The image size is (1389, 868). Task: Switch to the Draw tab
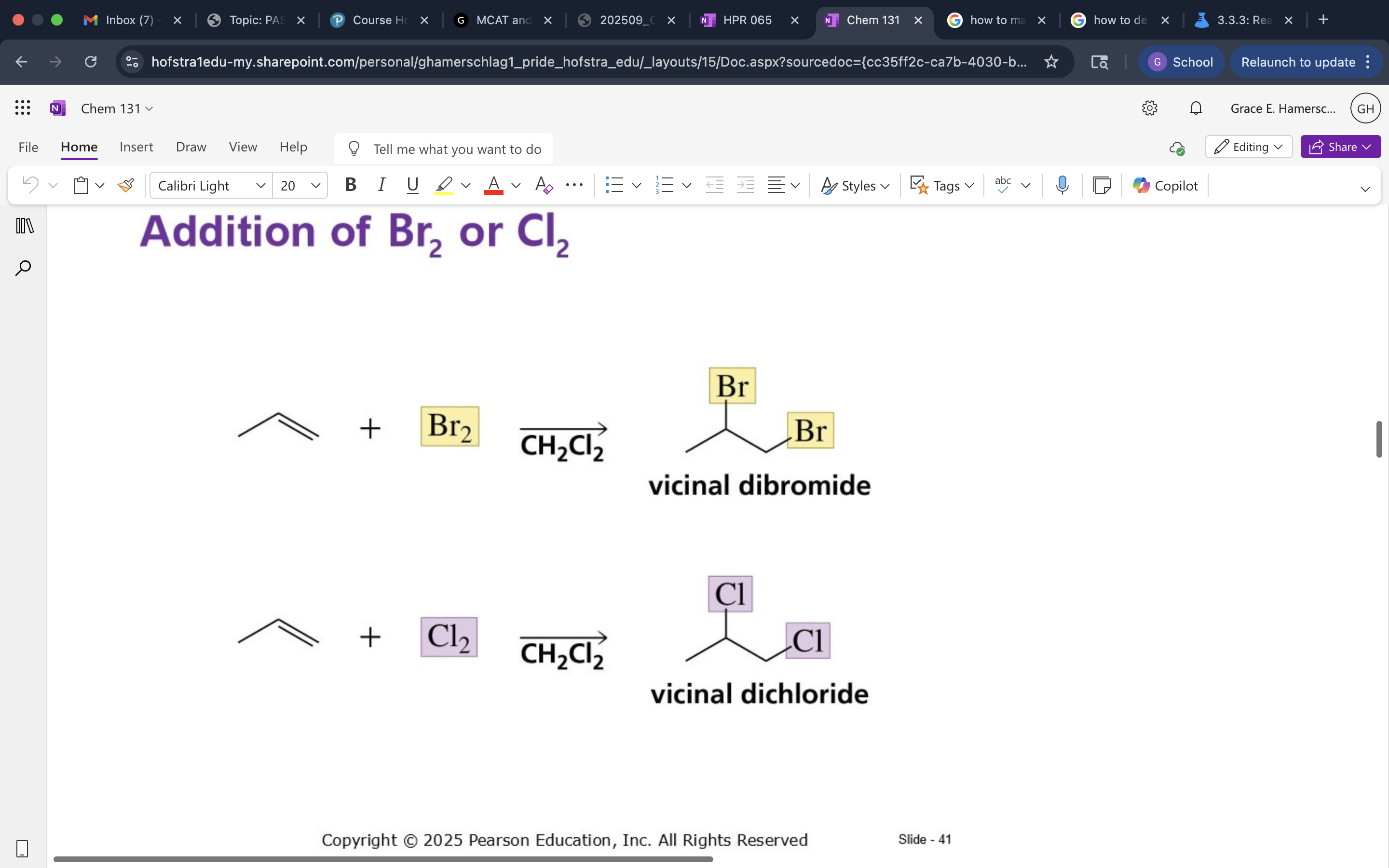(191, 147)
